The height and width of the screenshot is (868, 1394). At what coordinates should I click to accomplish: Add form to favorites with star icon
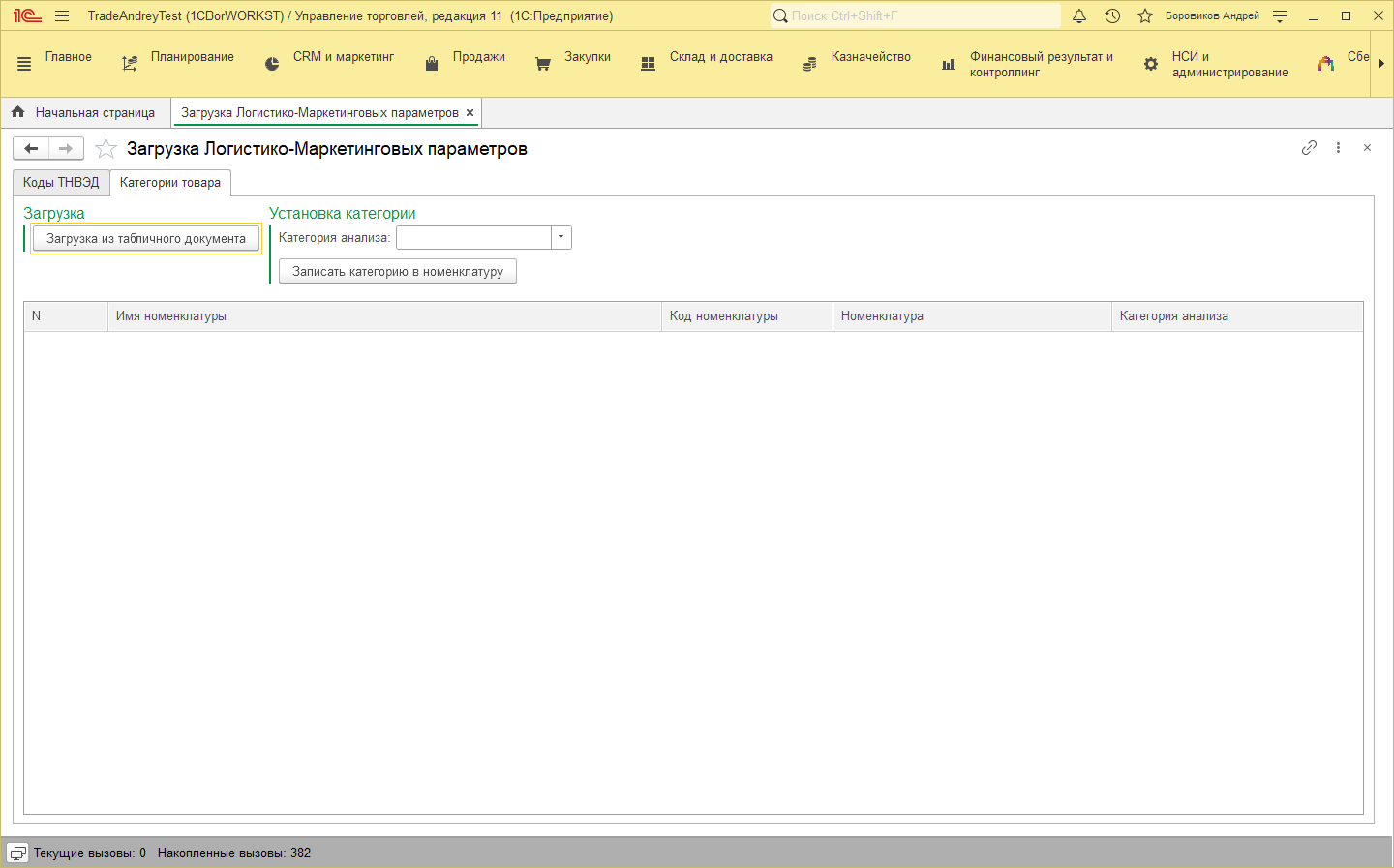[x=106, y=149]
